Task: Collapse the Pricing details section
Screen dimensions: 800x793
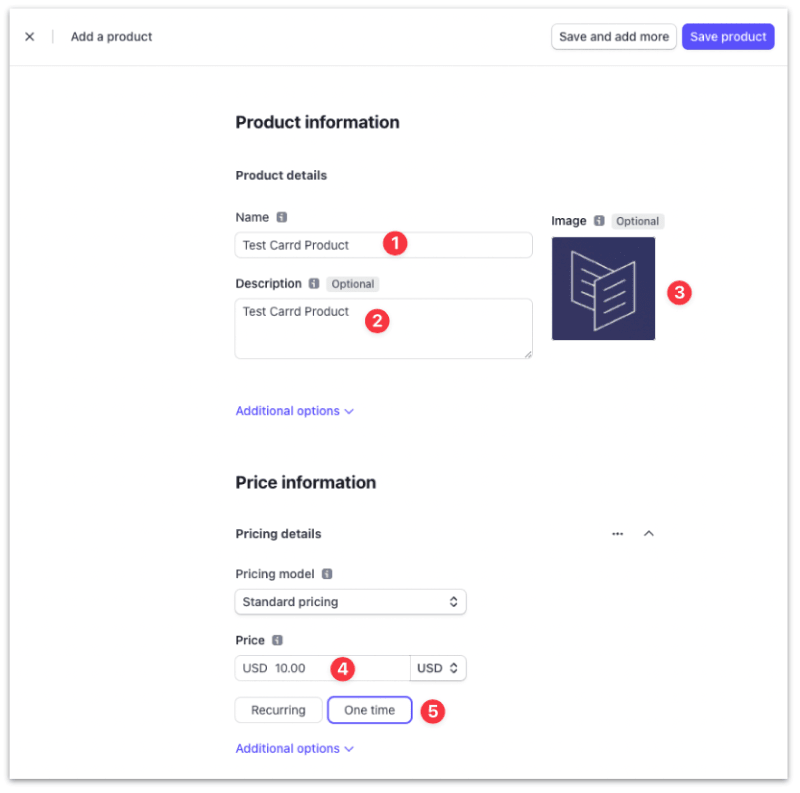Action: [649, 534]
